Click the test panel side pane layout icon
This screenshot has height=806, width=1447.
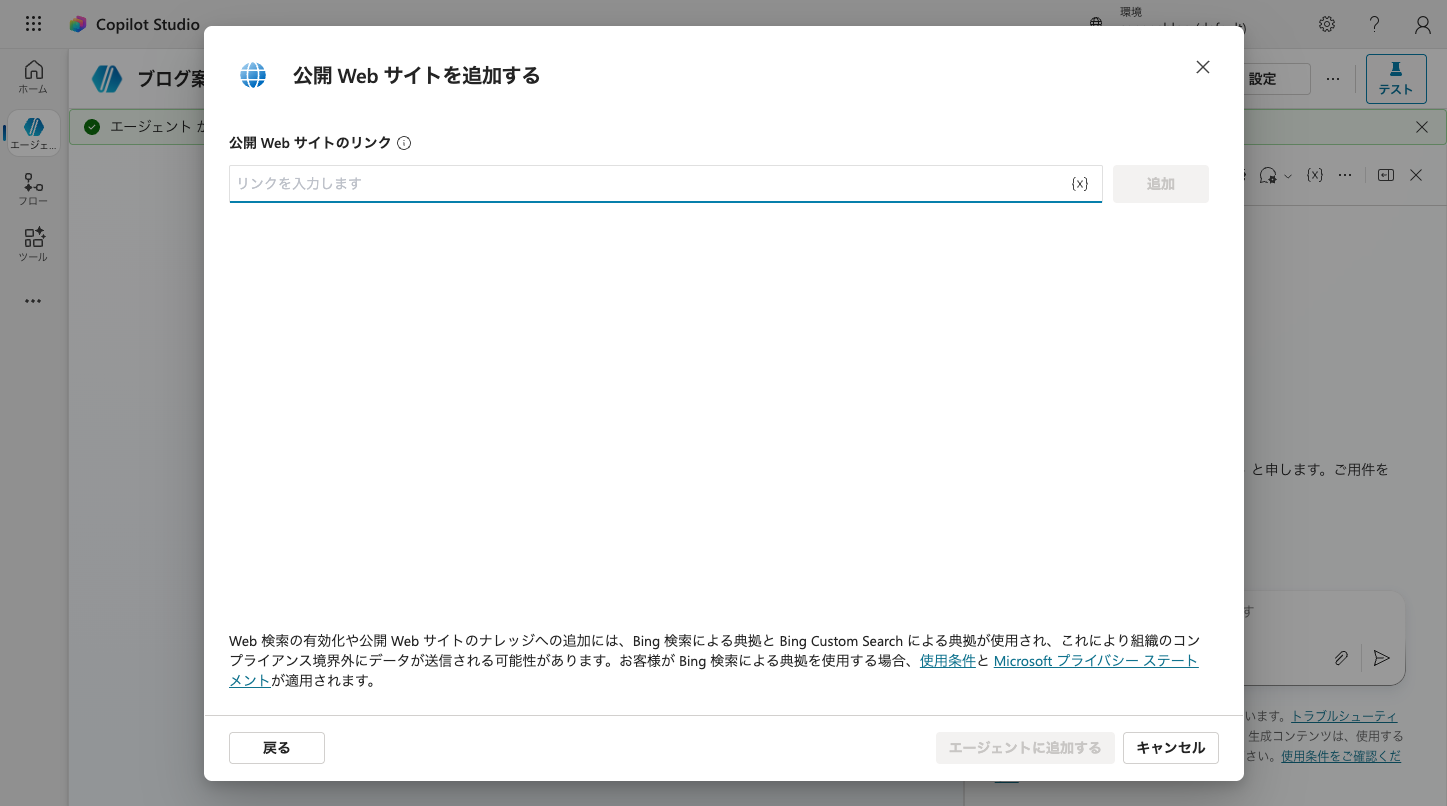[x=1385, y=175]
